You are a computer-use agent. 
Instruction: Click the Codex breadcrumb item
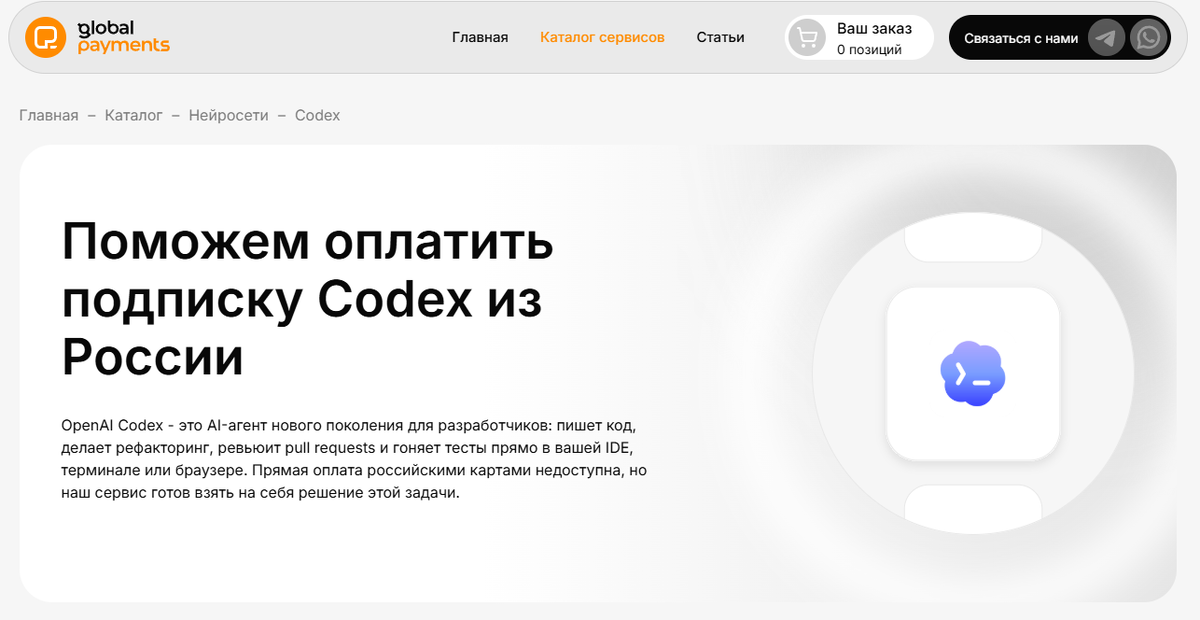[318, 115]
